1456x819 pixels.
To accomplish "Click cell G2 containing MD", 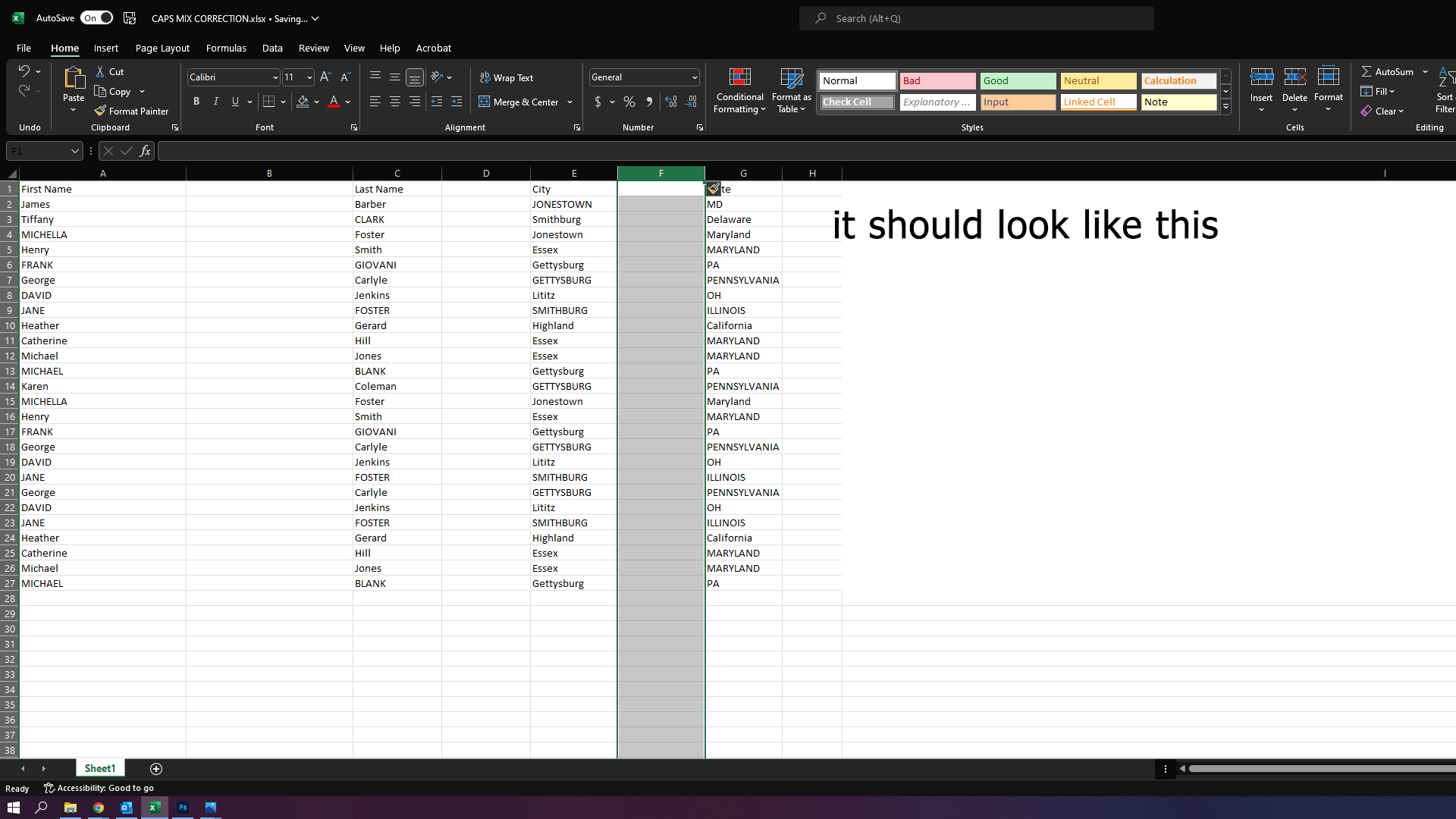I will coord(743,204).
